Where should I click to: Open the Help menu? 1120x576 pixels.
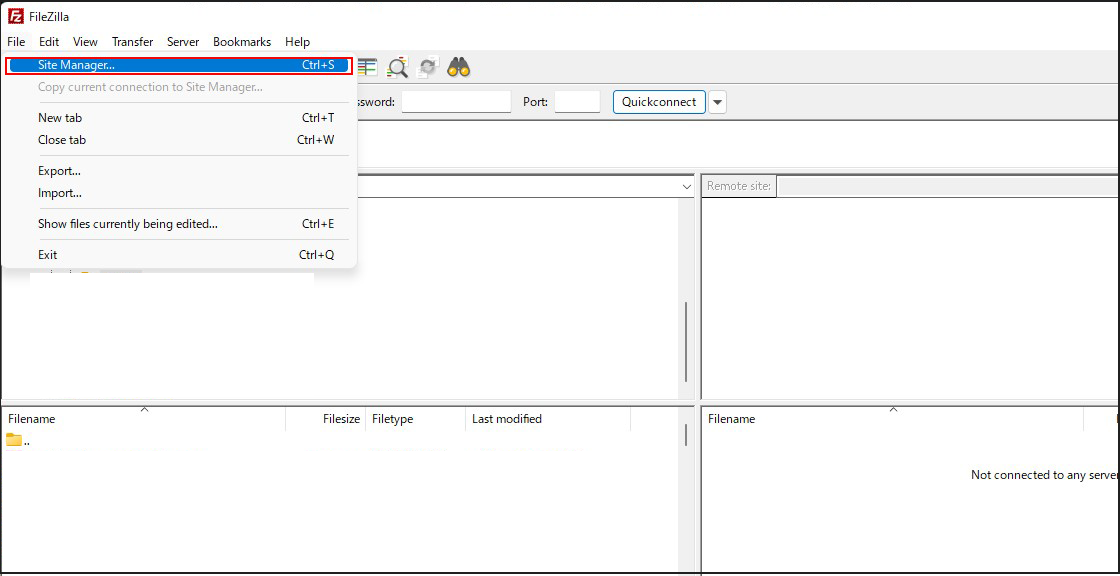[297, 42]
